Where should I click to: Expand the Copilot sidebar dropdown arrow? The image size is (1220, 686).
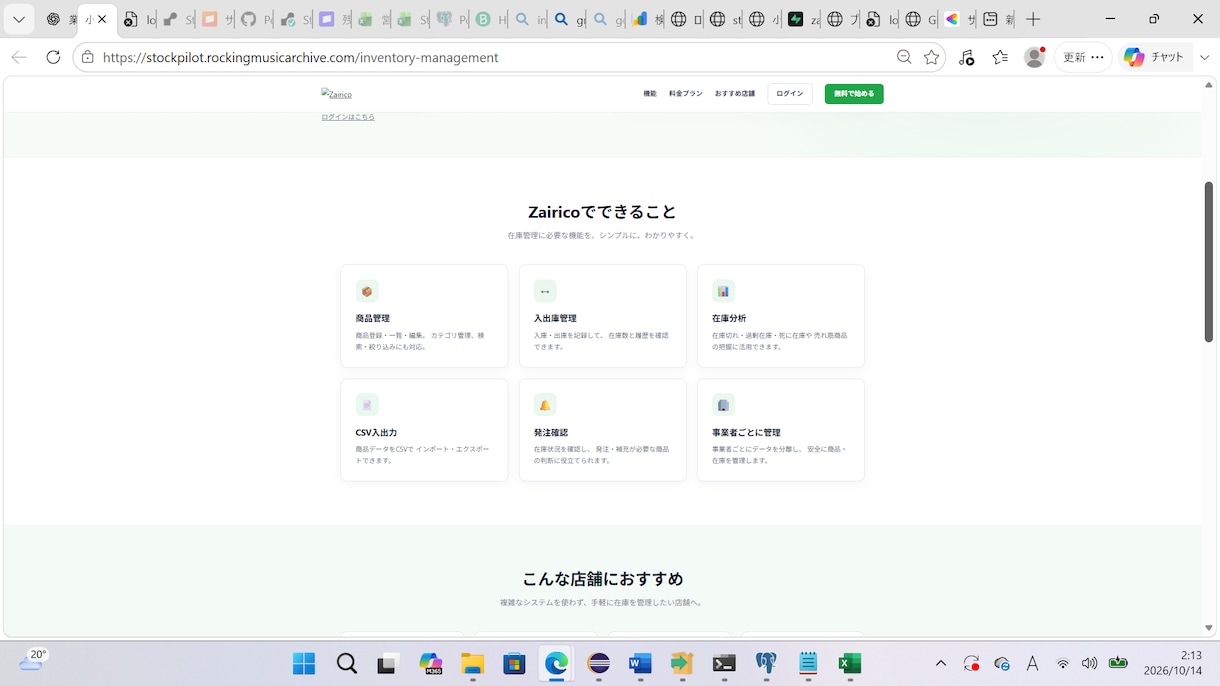(x=1205, y=57)
